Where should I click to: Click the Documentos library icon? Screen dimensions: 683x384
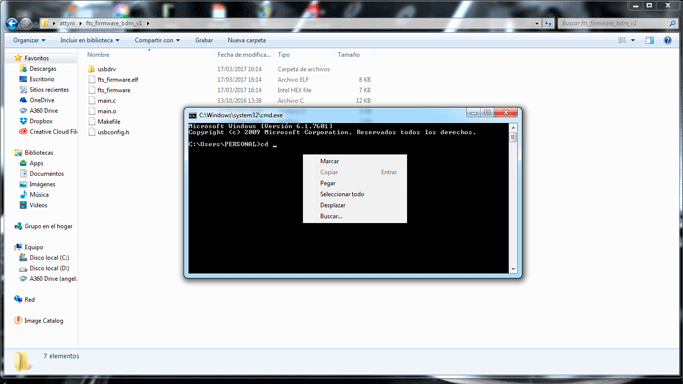(23, 174)
